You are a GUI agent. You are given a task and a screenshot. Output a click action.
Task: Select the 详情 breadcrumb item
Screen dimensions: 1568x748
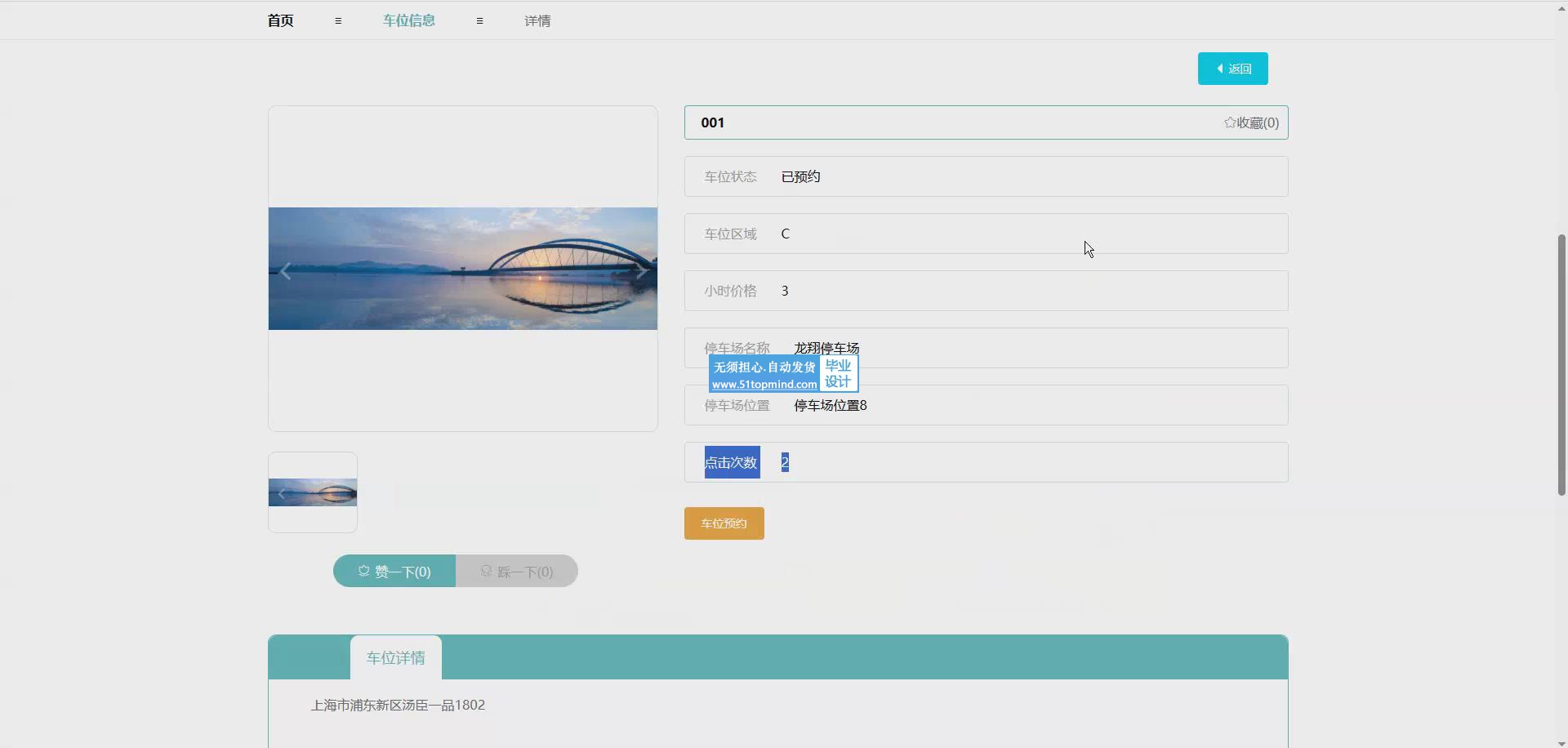(537, 21)
